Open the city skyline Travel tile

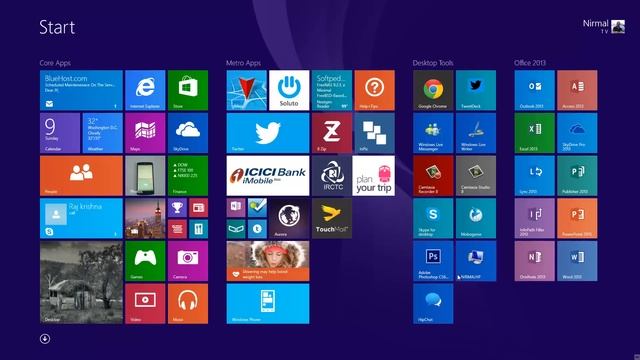tap(145, 218)
